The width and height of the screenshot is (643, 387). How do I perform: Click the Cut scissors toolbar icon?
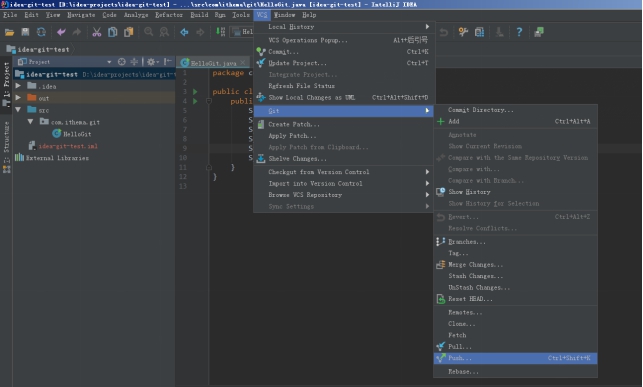96,32
